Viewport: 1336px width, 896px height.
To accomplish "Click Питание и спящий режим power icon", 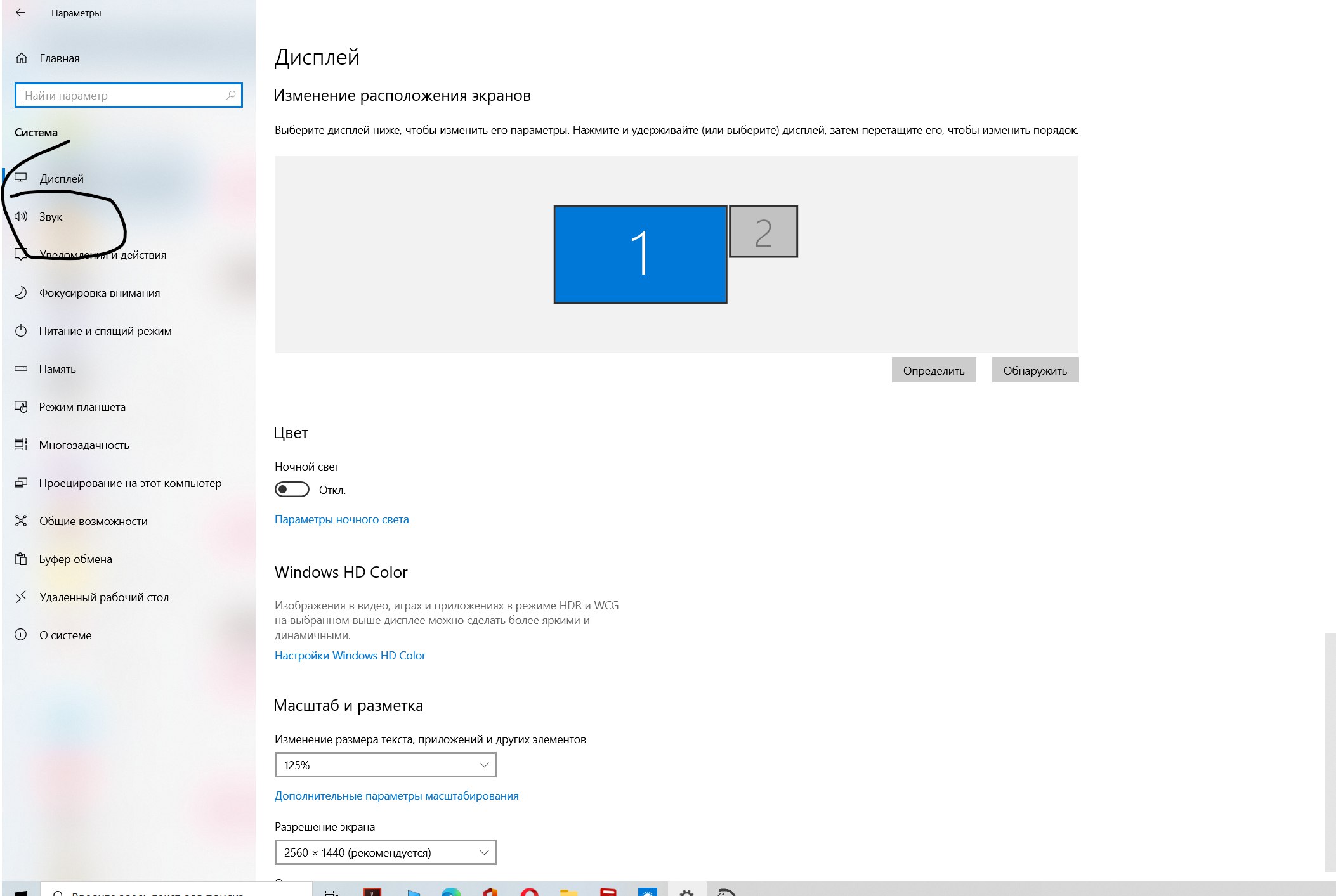I will click(x=21, y=330).
